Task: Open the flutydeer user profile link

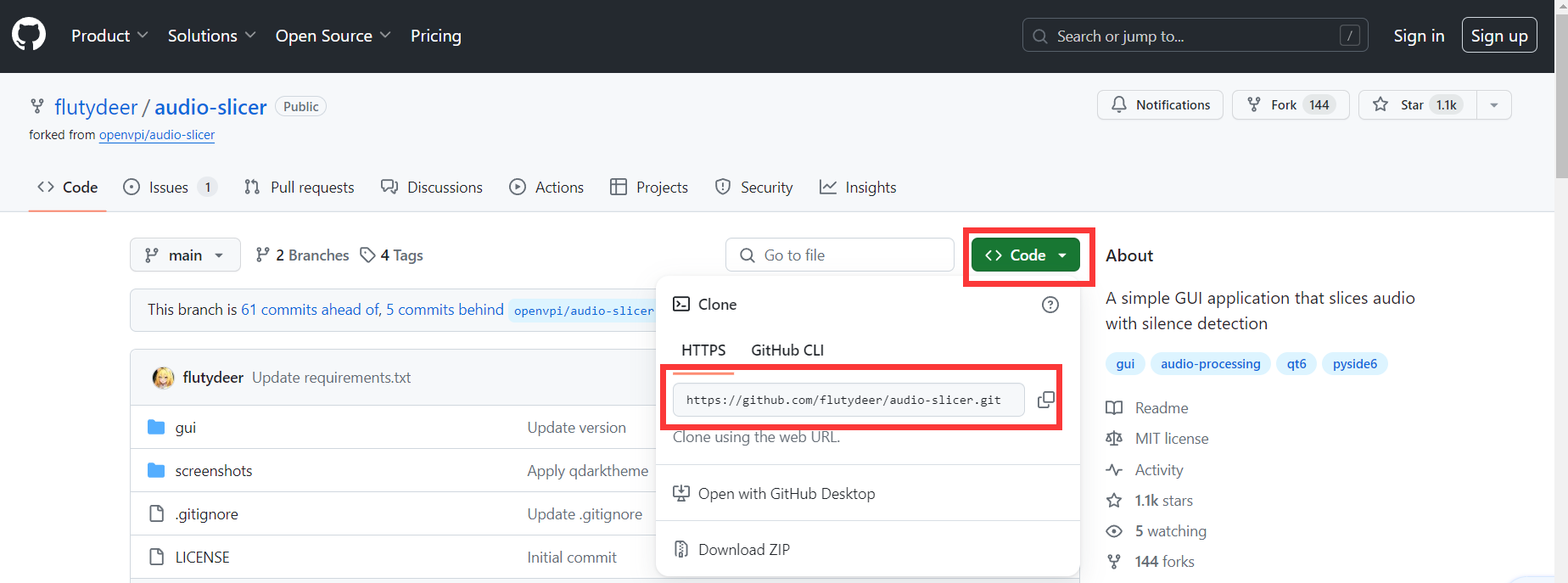Action: coord(96,107)
